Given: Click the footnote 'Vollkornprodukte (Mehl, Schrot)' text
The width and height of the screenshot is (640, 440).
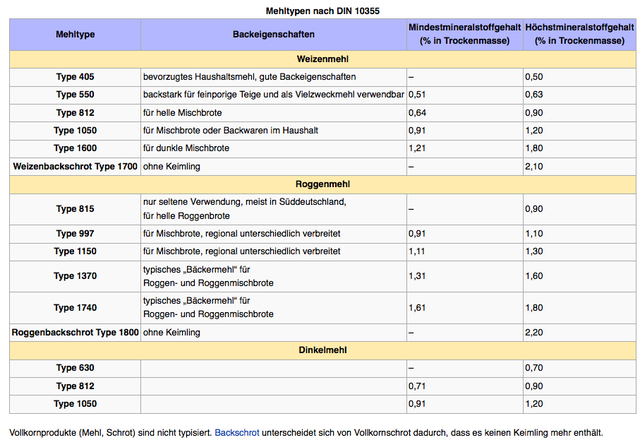Looking at the screenshot, I should click(72, 433).
